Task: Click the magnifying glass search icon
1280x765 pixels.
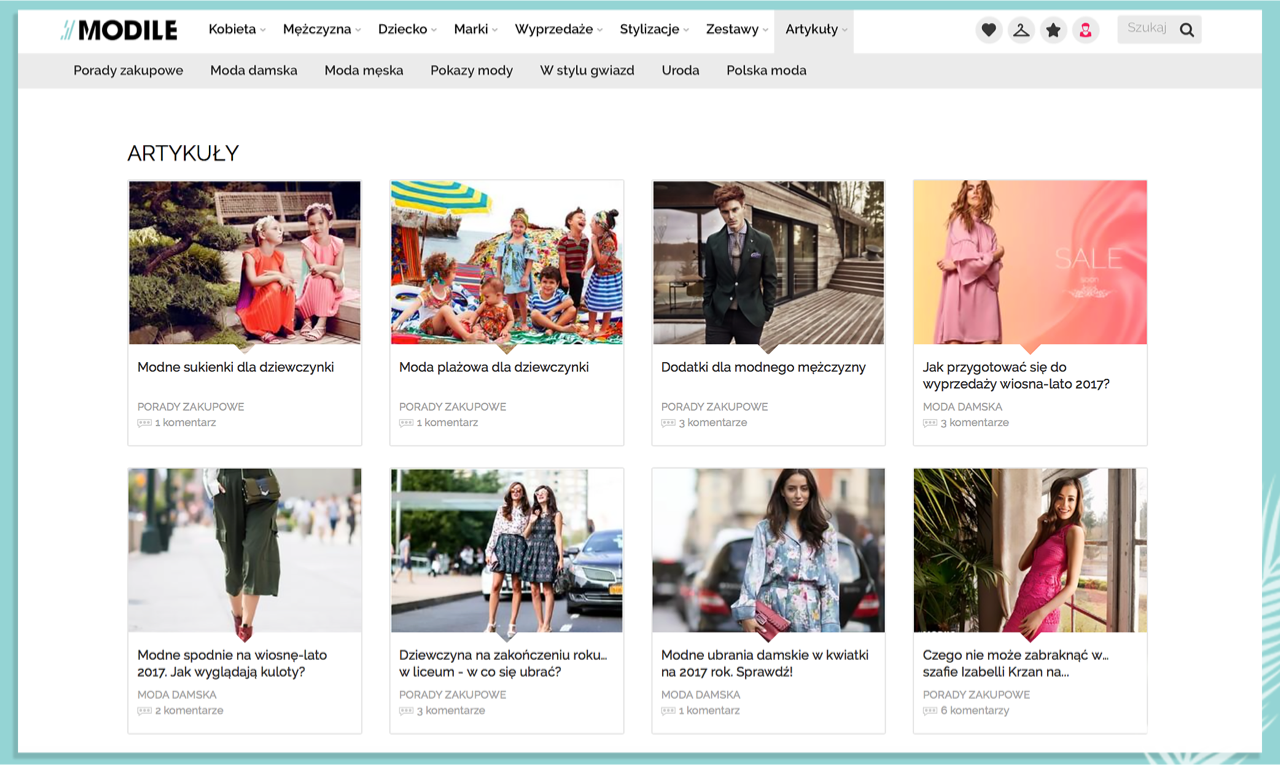Action: tap(1187, 30)
